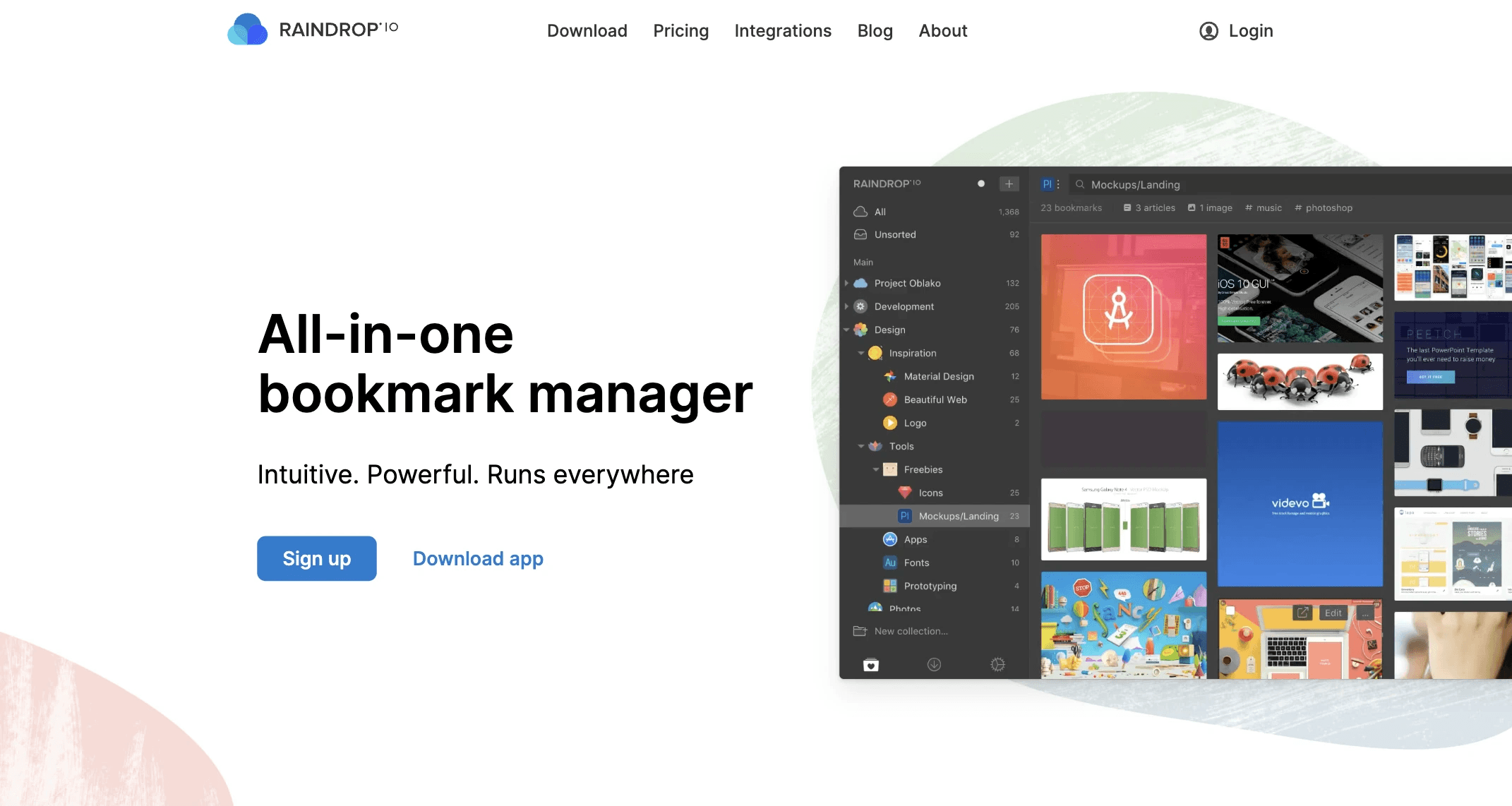This screenshot has height=806, width=1512.
Task: Collapse the Freebies folder
Action: click(876, 469)
